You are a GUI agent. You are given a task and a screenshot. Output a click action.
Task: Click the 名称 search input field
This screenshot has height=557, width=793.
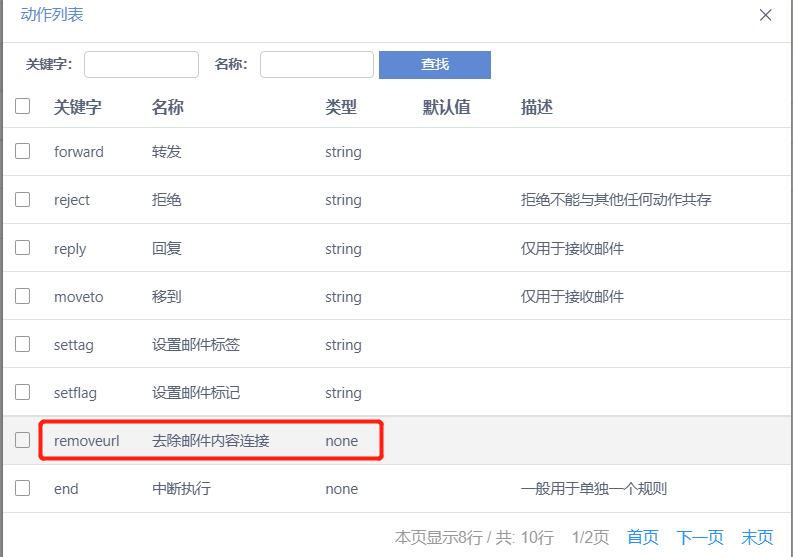coord(316,65)
